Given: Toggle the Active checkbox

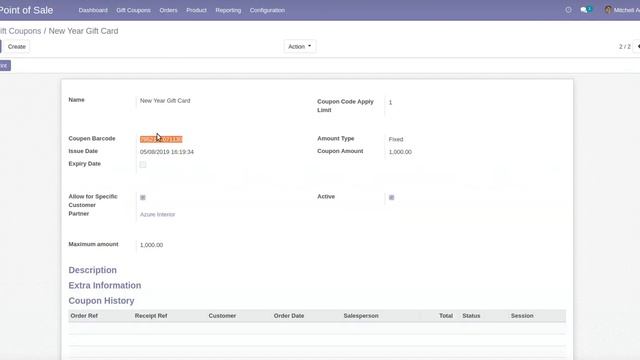Looking at the screenshot, I should point(391,198).
